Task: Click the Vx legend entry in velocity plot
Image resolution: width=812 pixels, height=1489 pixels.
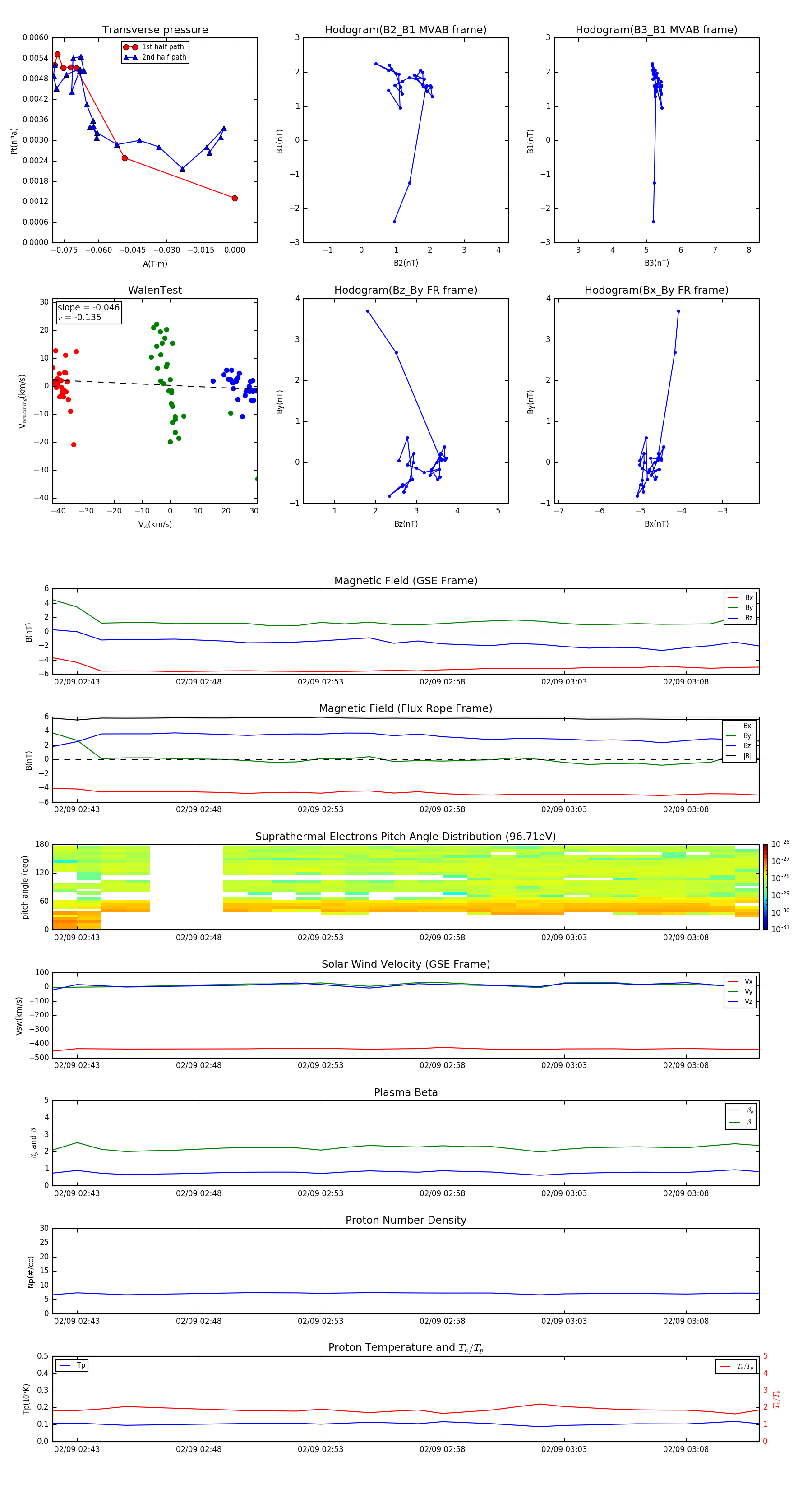Action: pyautogui.click(x=740, y=981)
